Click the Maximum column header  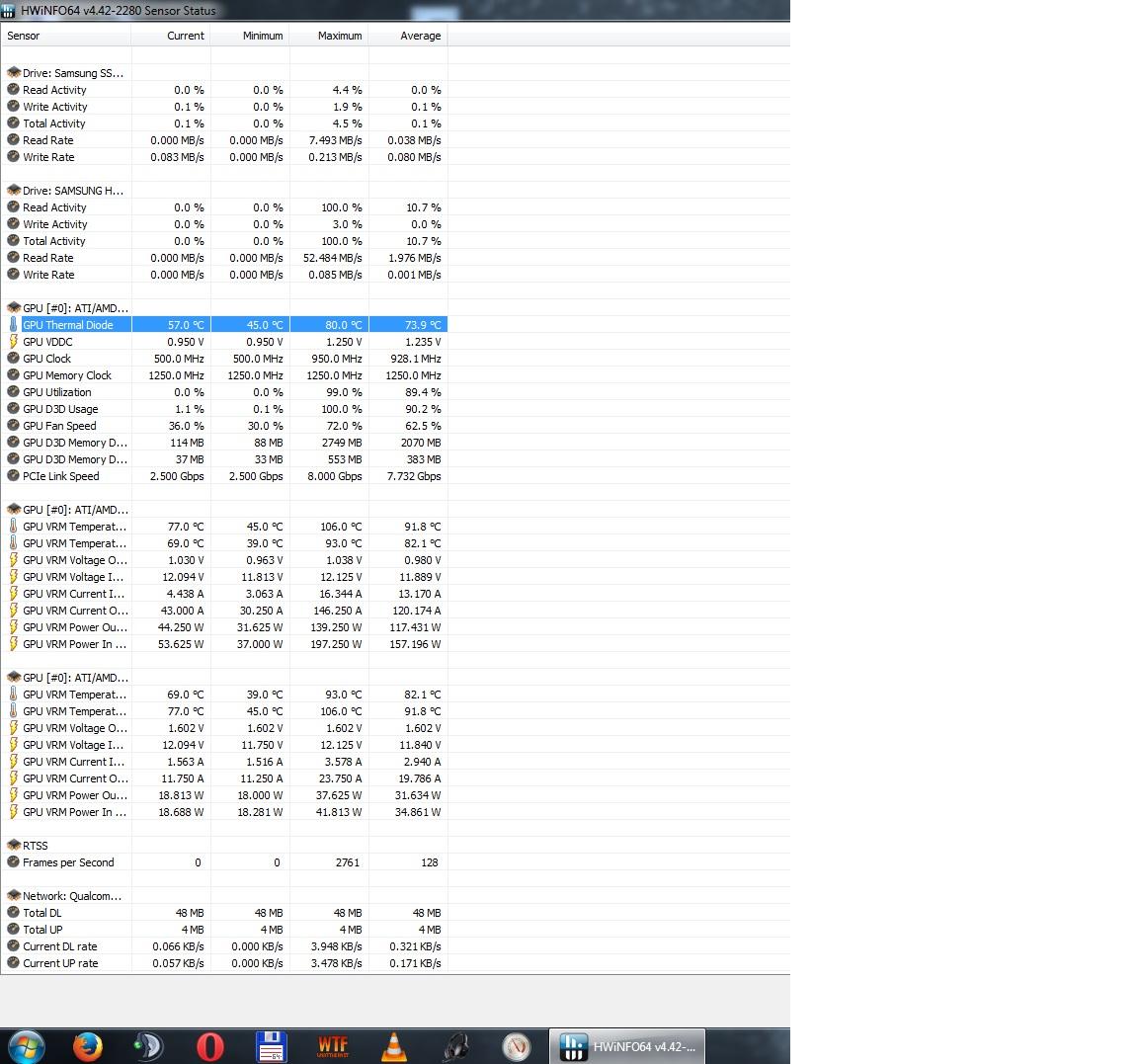point(329,36)
